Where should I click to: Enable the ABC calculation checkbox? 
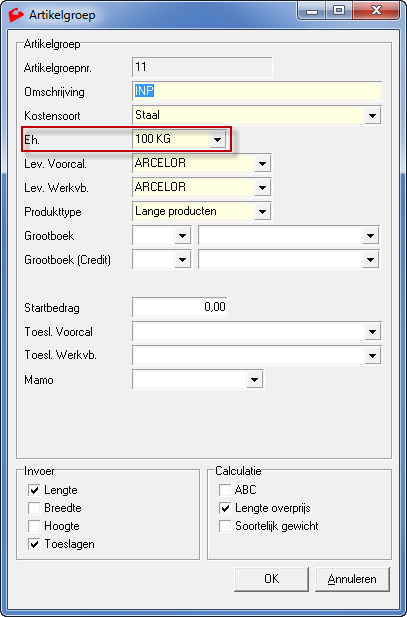click(225, 490)
